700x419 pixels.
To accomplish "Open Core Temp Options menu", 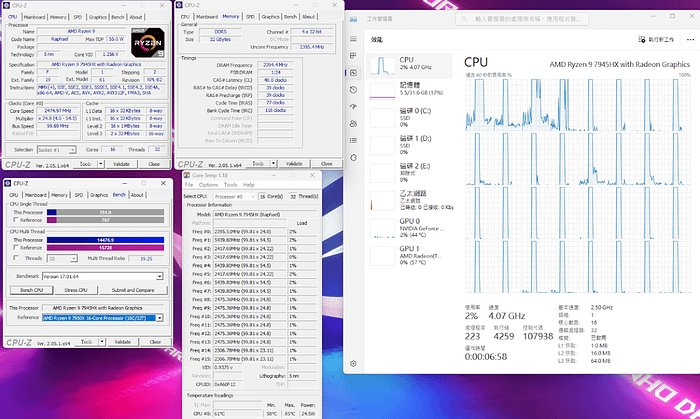I will coord(208,185).
